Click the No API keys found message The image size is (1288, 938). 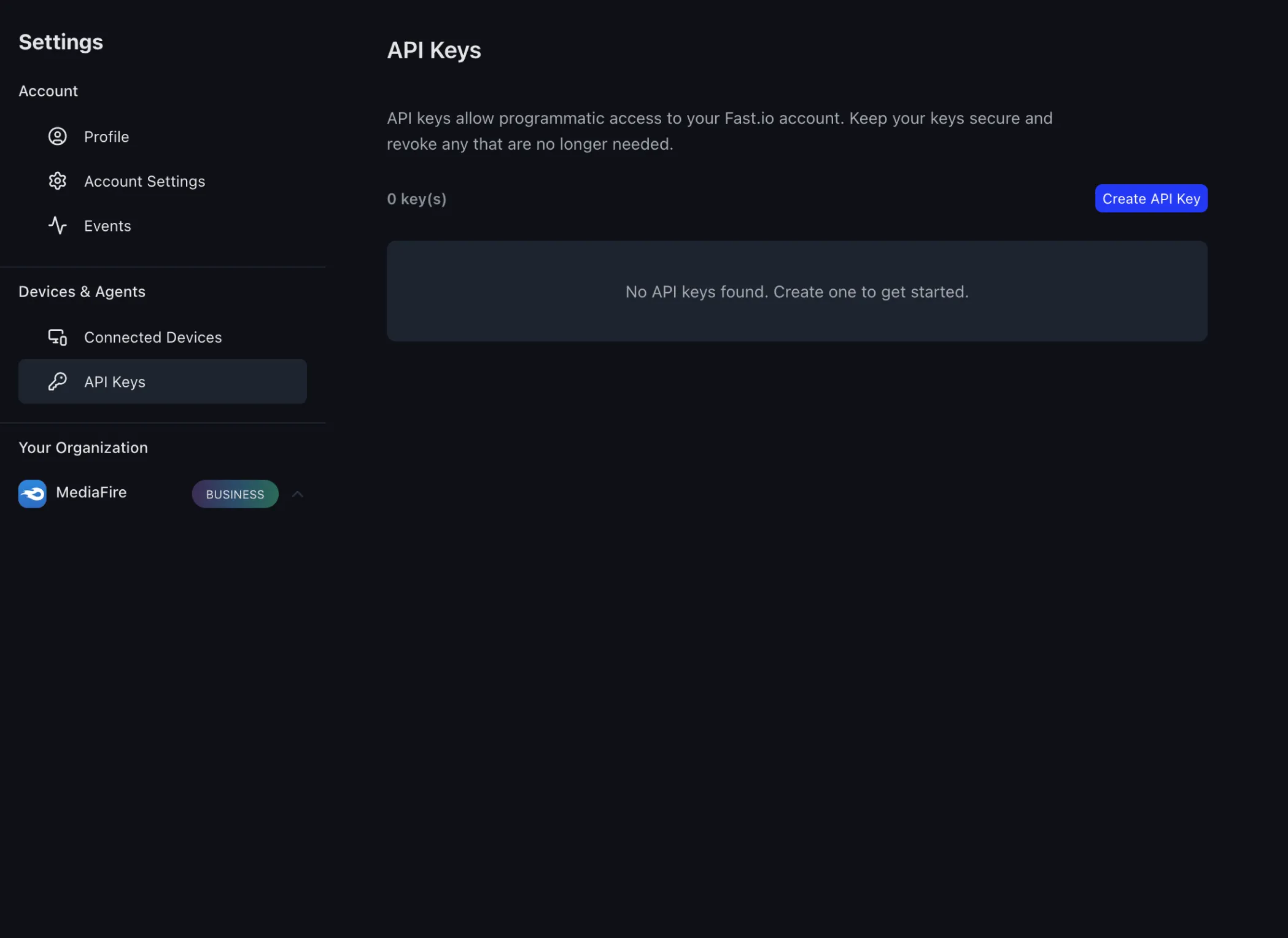coord(796,292)
